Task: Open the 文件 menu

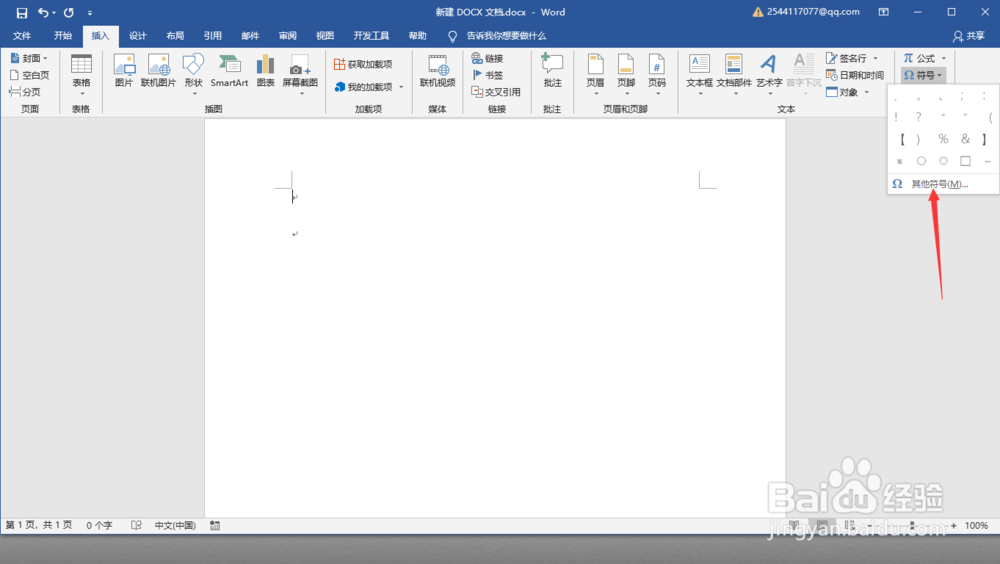Action: [x=22, y=36]
